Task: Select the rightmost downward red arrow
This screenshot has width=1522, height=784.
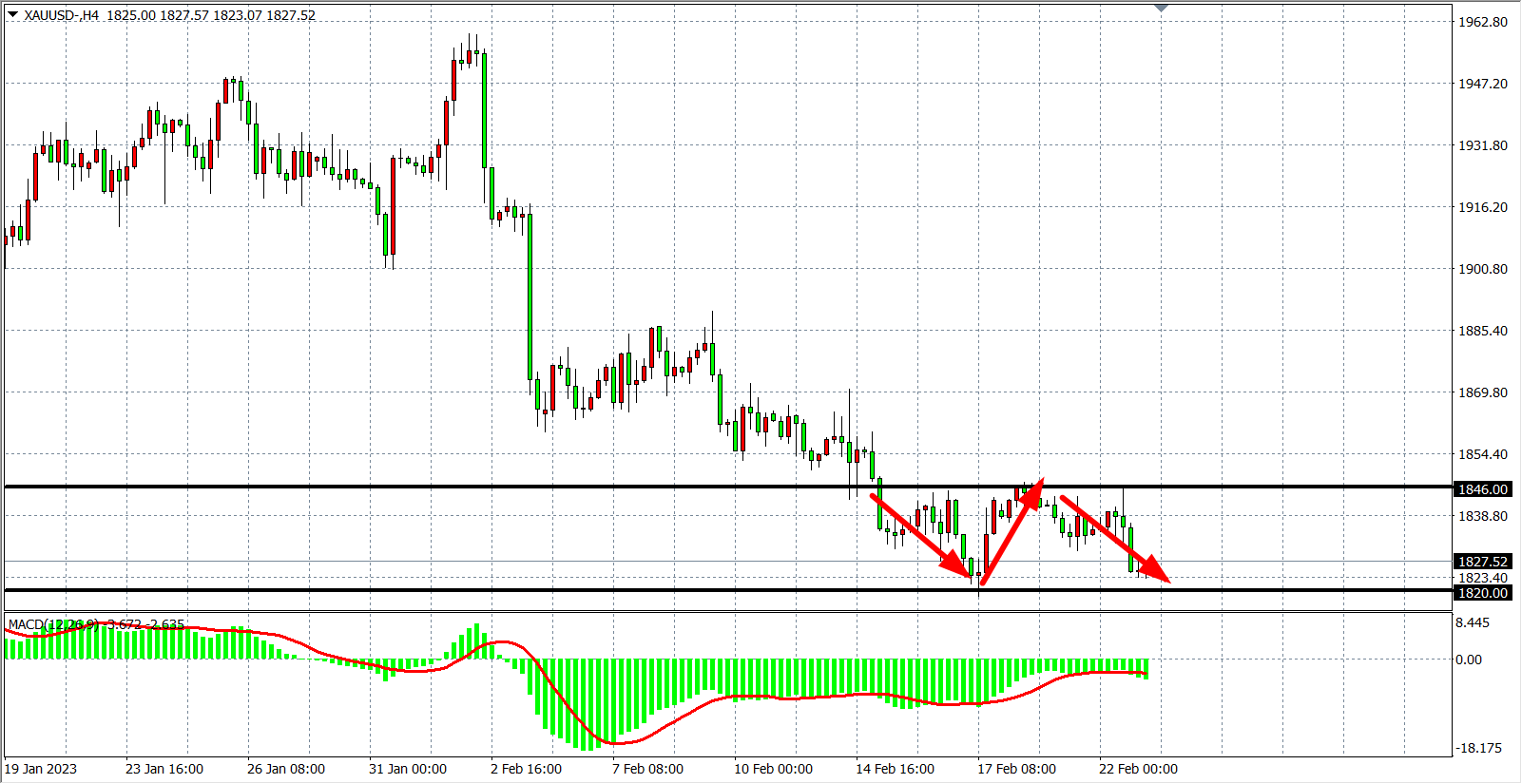Action: pyautogui.click(x=1112, y=538)
